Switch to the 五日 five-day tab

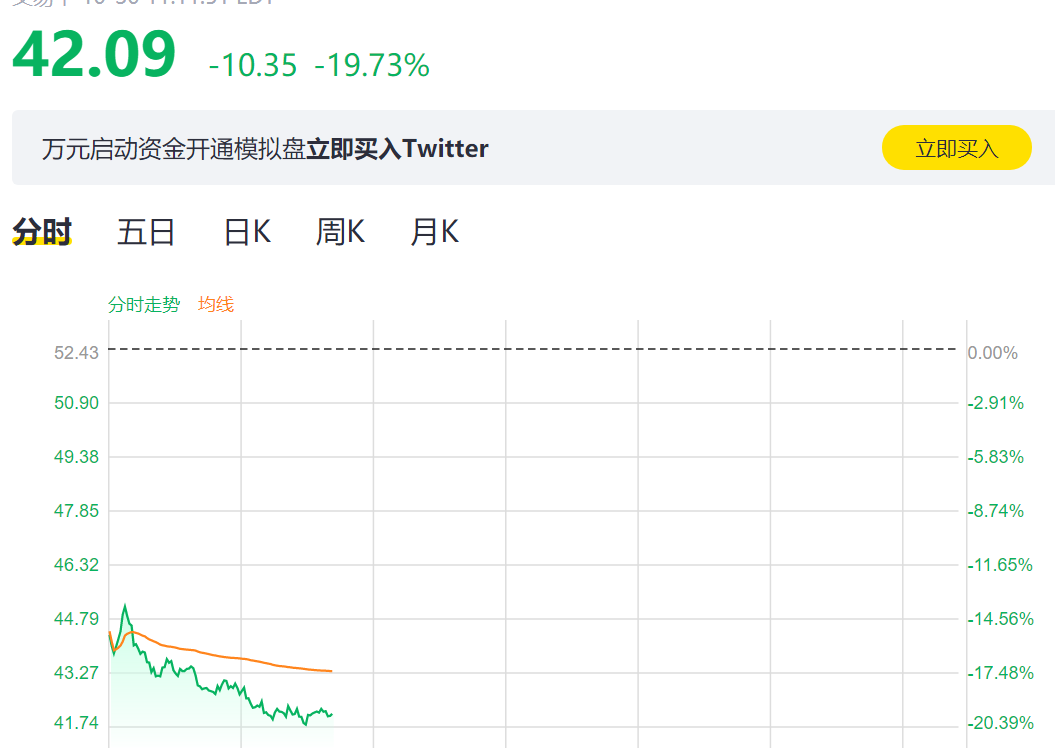click(x=146, y=232)
